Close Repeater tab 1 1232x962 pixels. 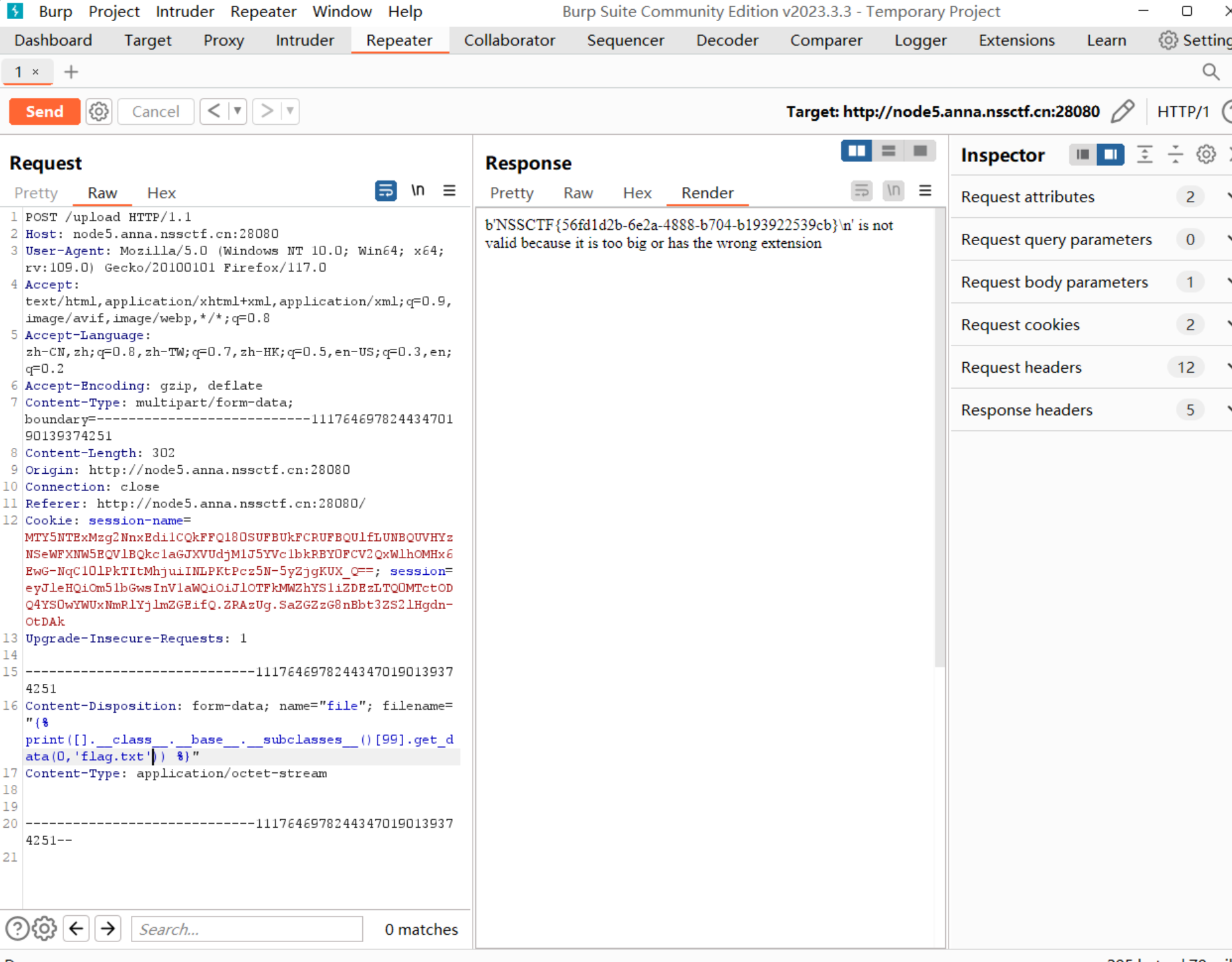pyautogui.click(x=36, y=71)
